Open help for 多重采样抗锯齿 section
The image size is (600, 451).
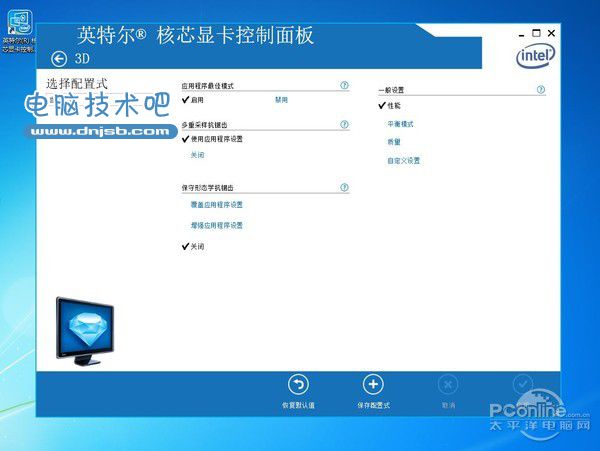click(x=344, y=124)
